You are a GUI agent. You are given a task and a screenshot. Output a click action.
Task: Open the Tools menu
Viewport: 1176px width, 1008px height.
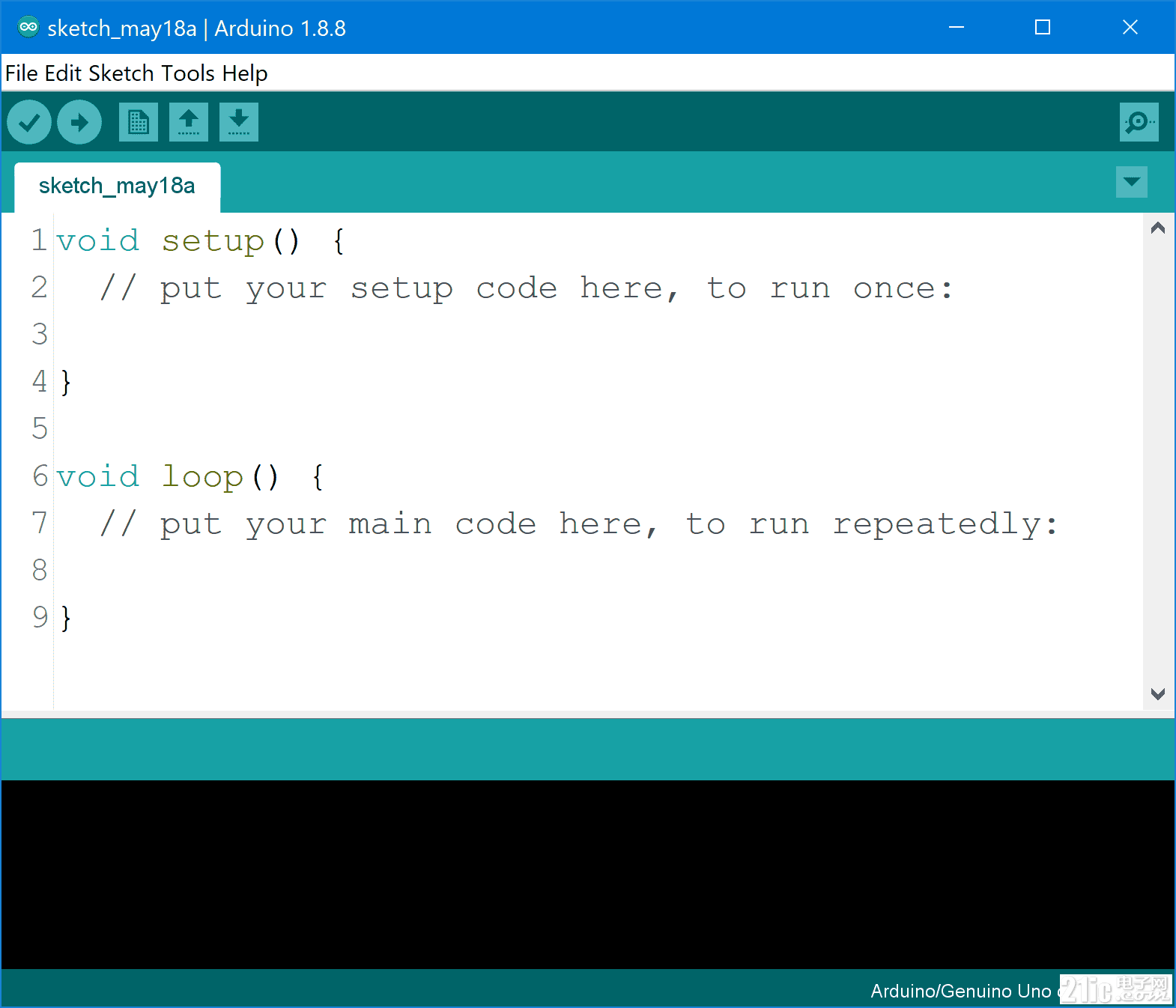pos(188,73)
